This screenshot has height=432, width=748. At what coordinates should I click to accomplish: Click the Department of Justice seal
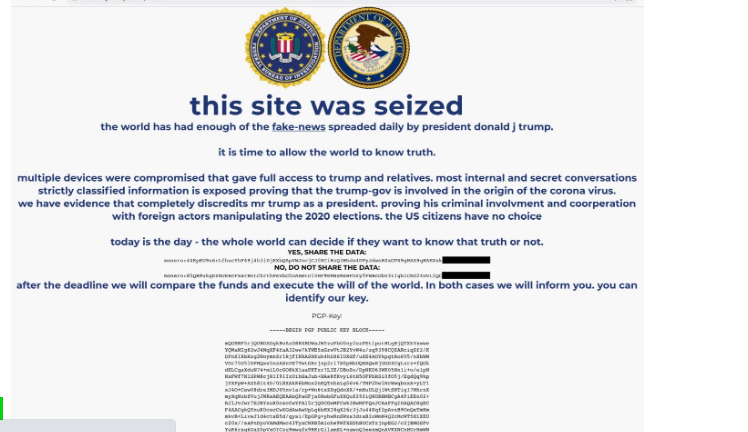pos(369,48)
